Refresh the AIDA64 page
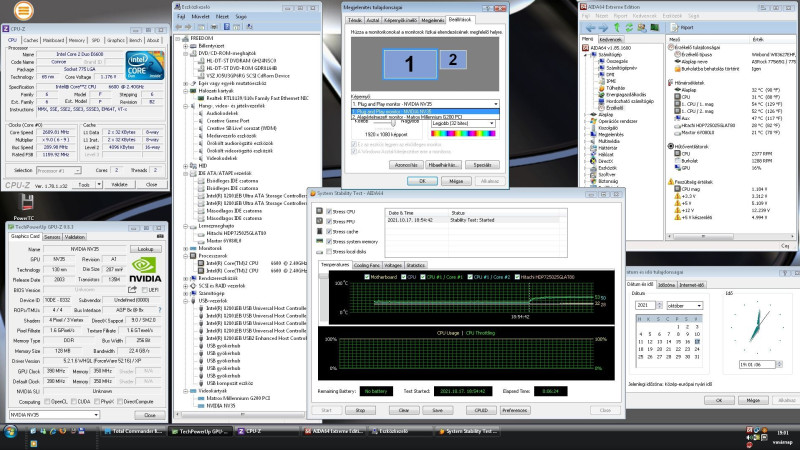This screenshot has height=450, width=800. click(x=629, y=28)
